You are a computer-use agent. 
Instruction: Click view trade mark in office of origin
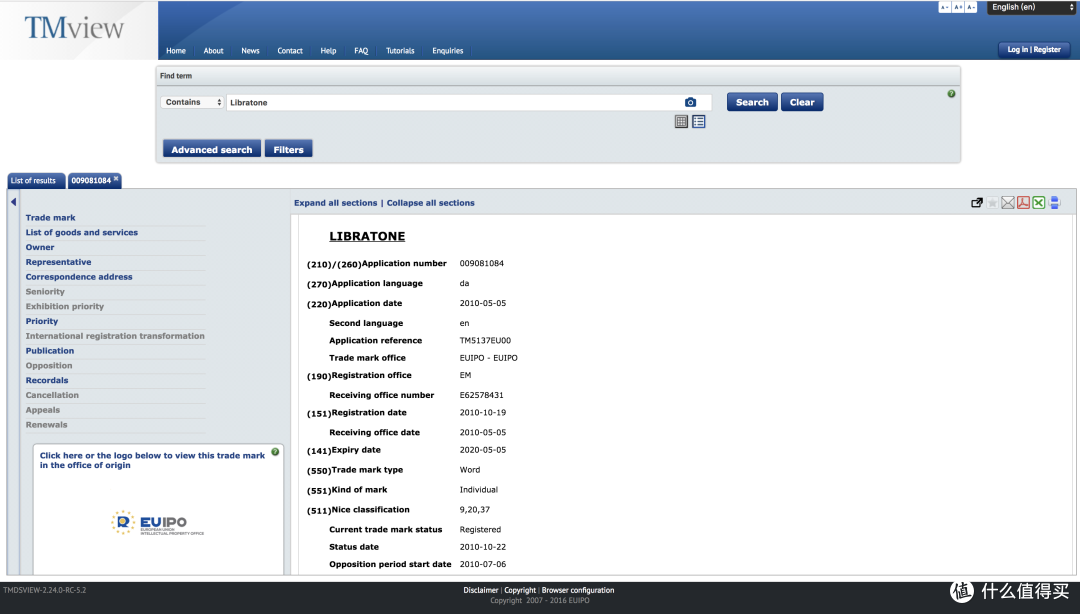click(x=152, y=460)
